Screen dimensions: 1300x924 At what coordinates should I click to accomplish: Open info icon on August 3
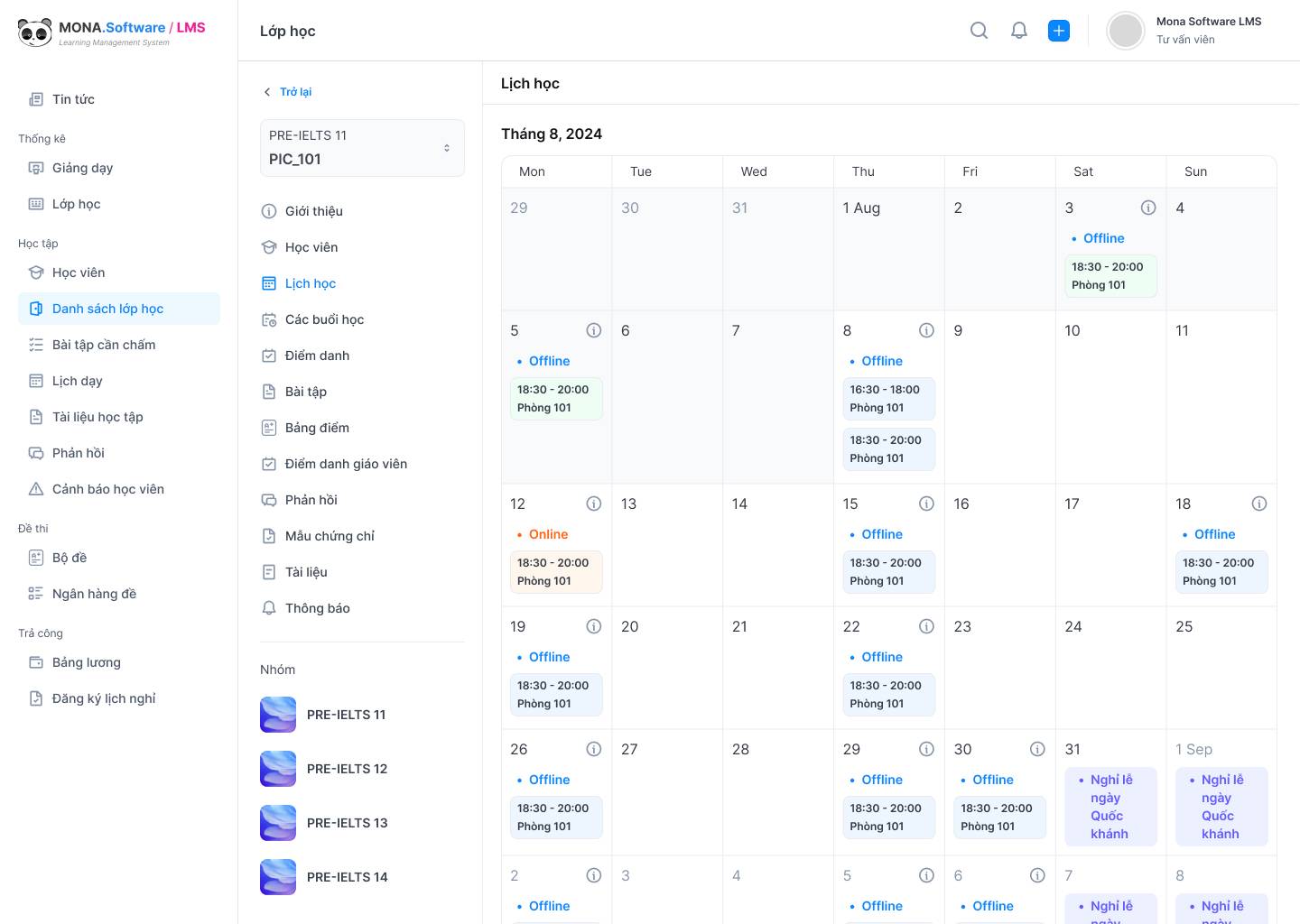point(1148,208)
